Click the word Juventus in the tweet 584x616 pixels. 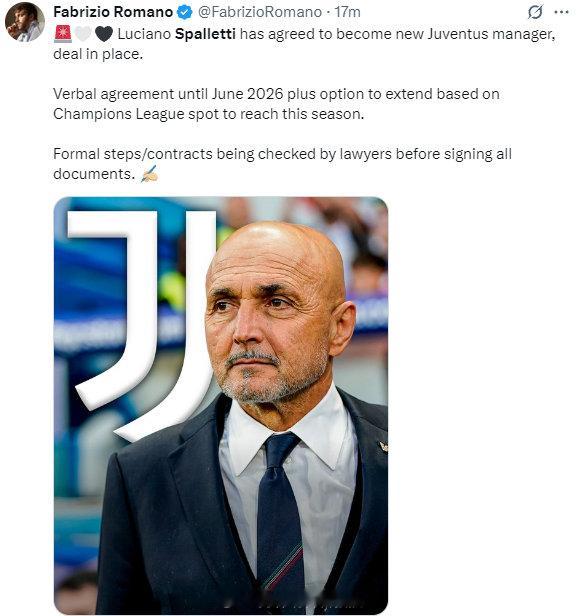click(x=458, y=34)
